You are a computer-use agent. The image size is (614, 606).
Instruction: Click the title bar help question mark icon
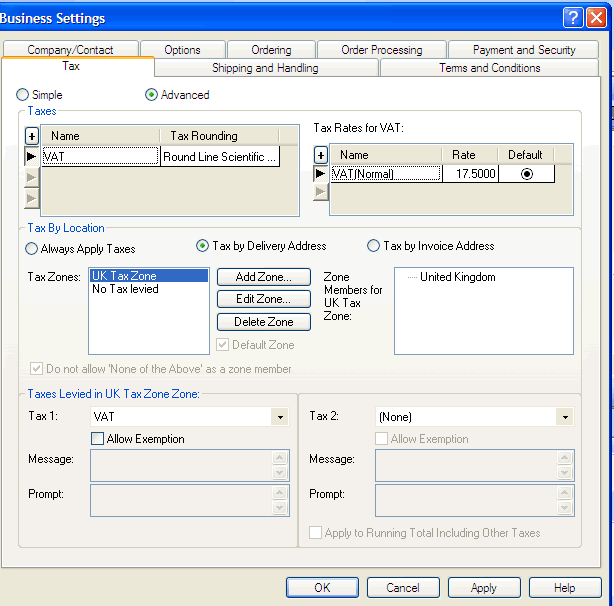click(572, 17)
